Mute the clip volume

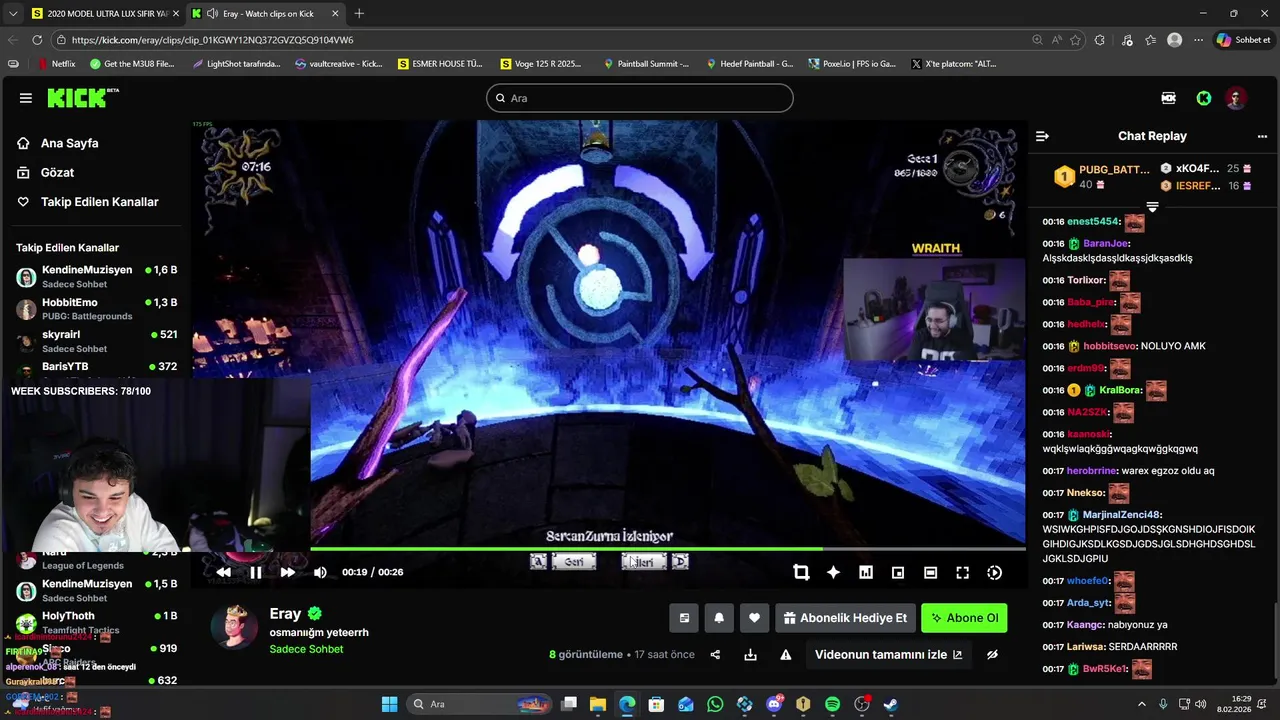320,572
